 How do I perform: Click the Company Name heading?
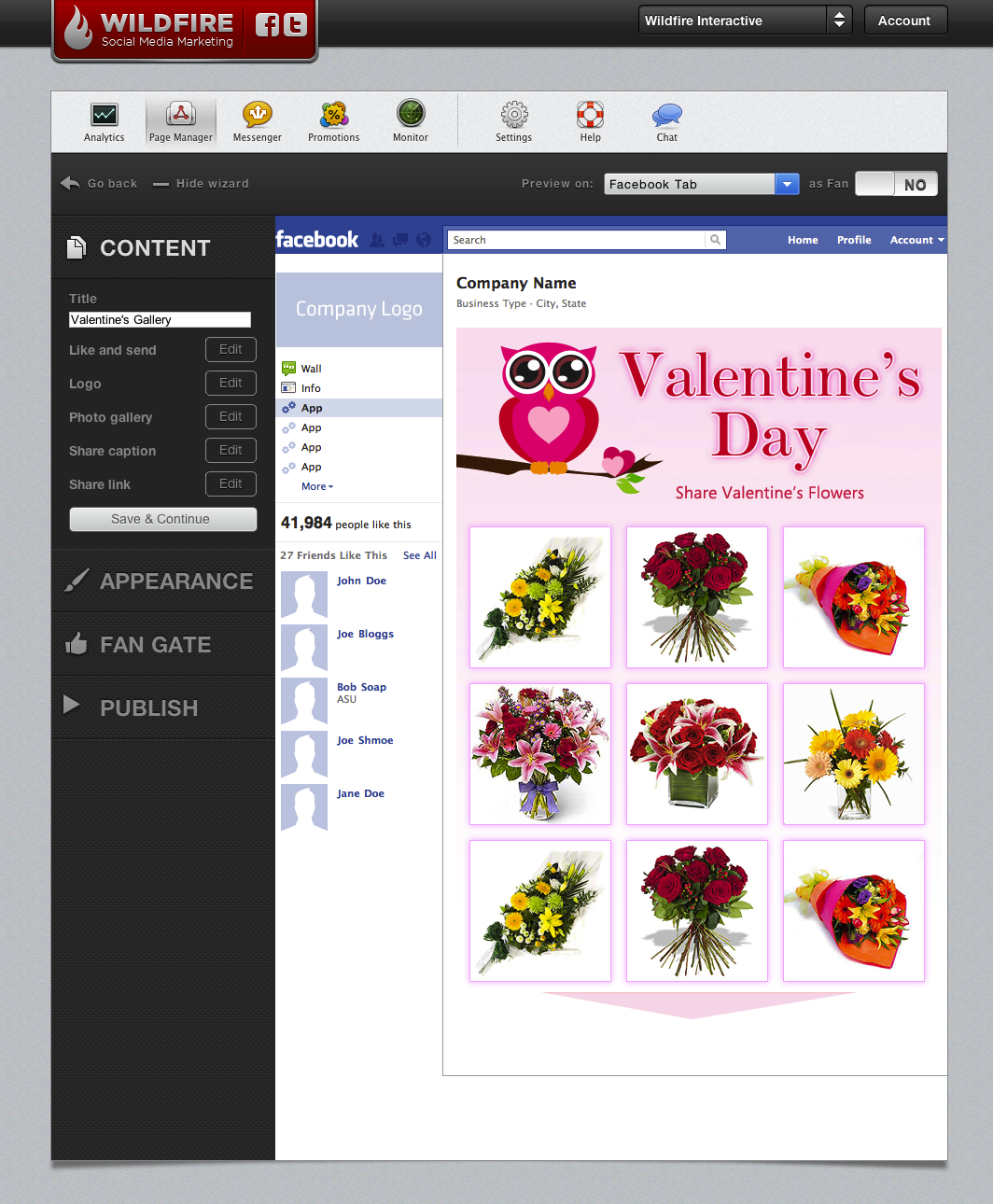[516, 283]
